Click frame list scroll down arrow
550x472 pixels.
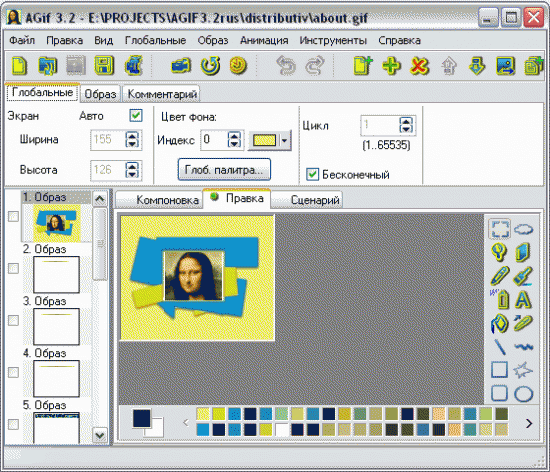click(100, 436)
